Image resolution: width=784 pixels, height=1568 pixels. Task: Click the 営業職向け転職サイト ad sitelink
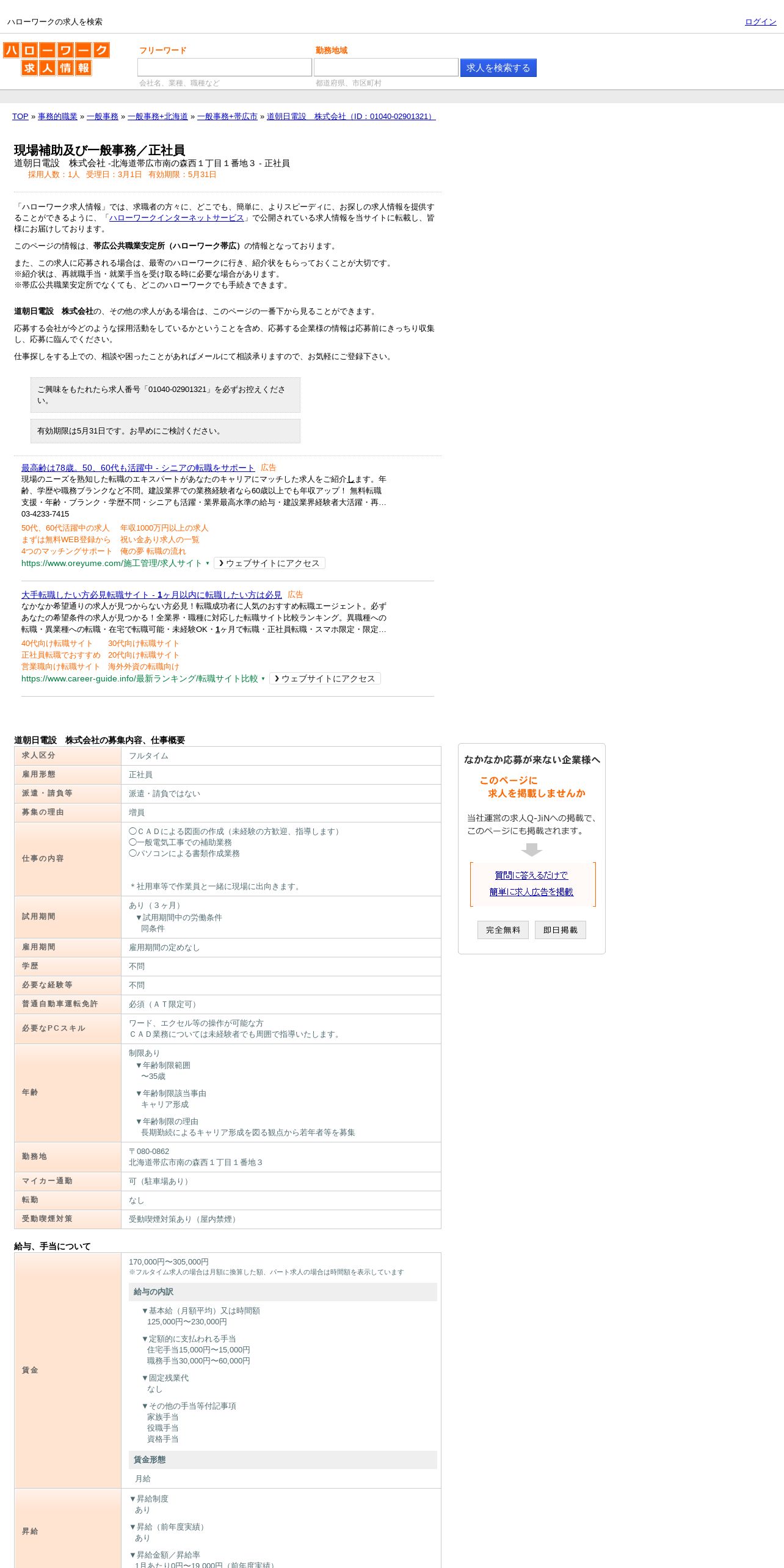(x=60, y=667)
